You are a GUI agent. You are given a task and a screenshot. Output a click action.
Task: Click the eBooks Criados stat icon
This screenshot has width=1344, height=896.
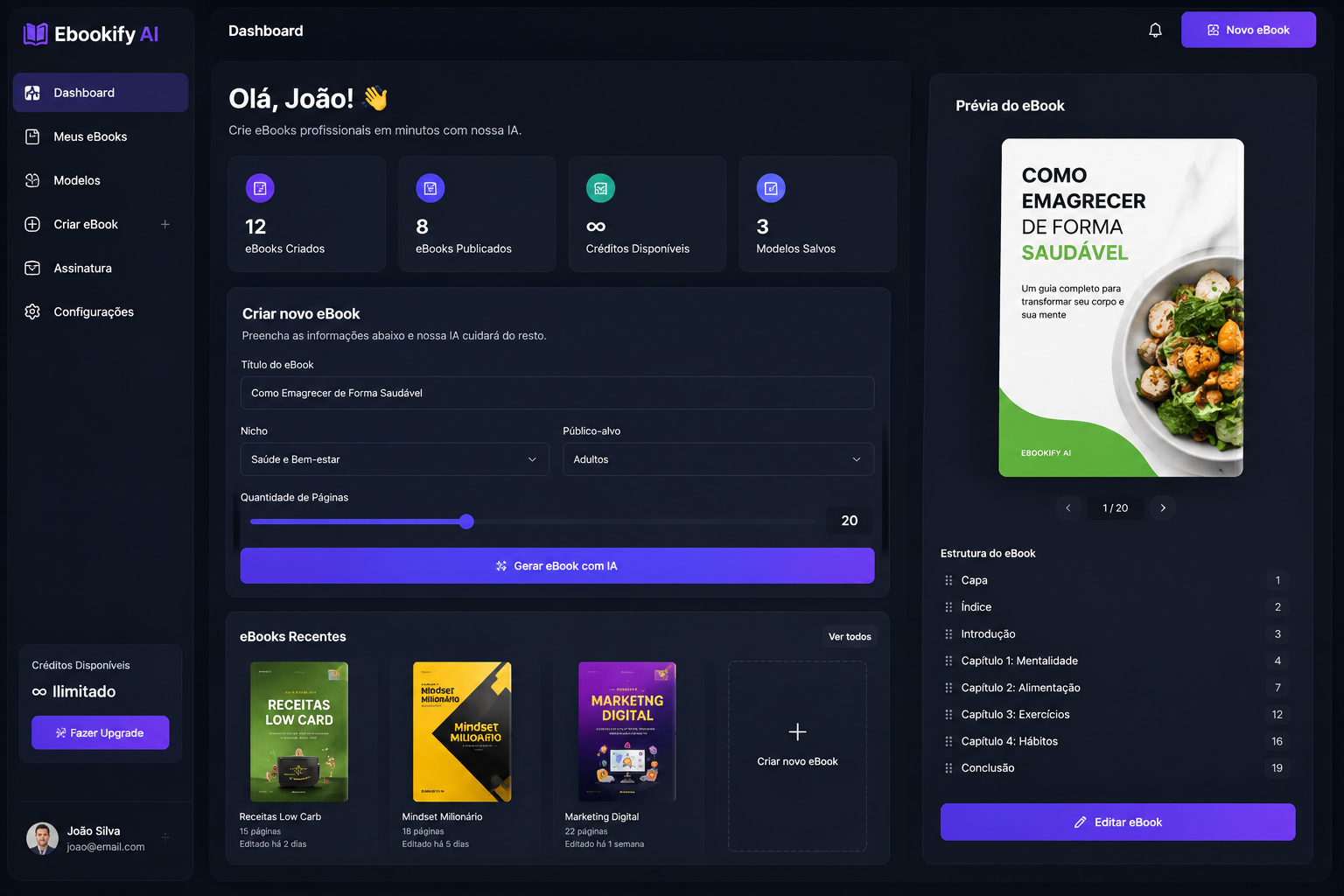point(260,188)
